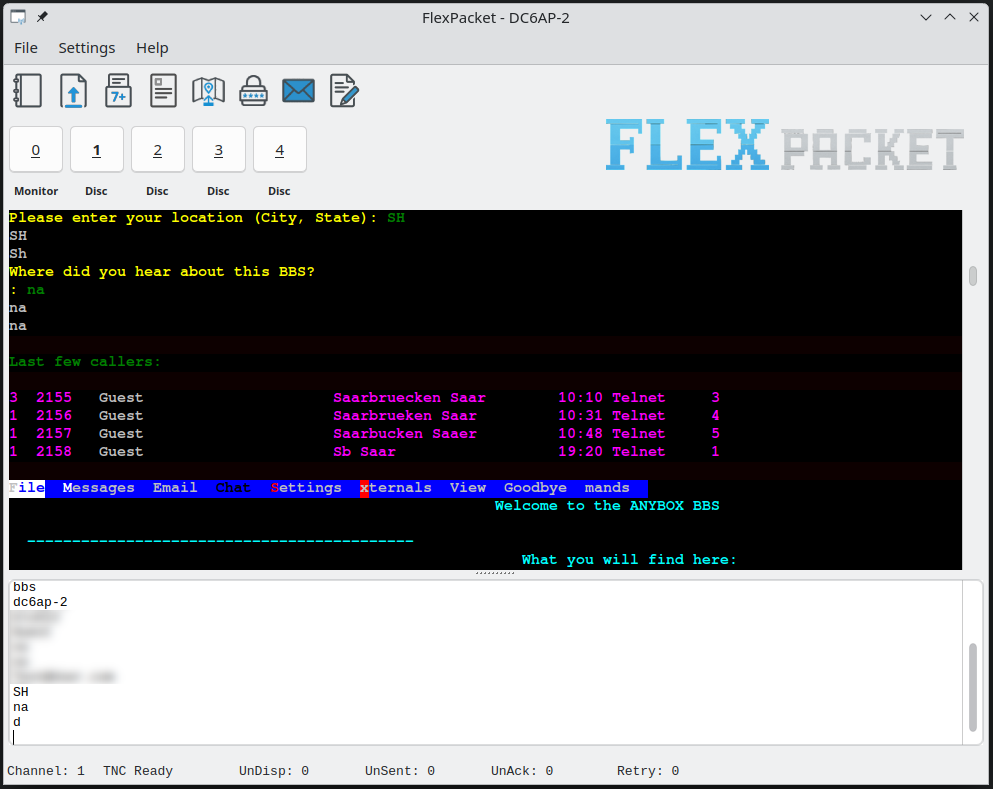
Task: Click the pin icon in title bar
Action: tap(42, 17)
